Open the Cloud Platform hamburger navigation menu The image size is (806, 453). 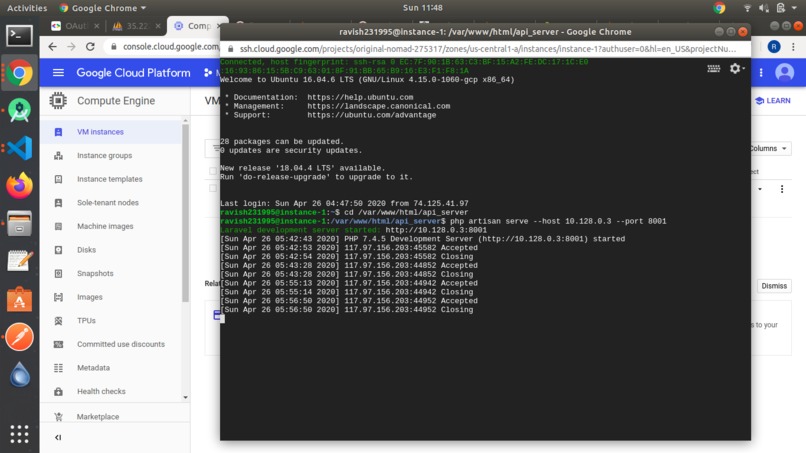(x=58, y=73)
